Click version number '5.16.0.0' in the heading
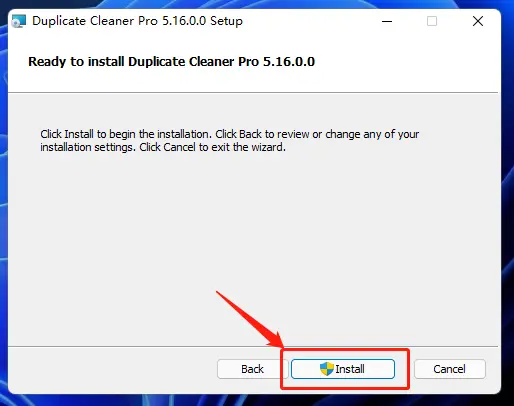The image size is (514, 406). pos(289,62)
